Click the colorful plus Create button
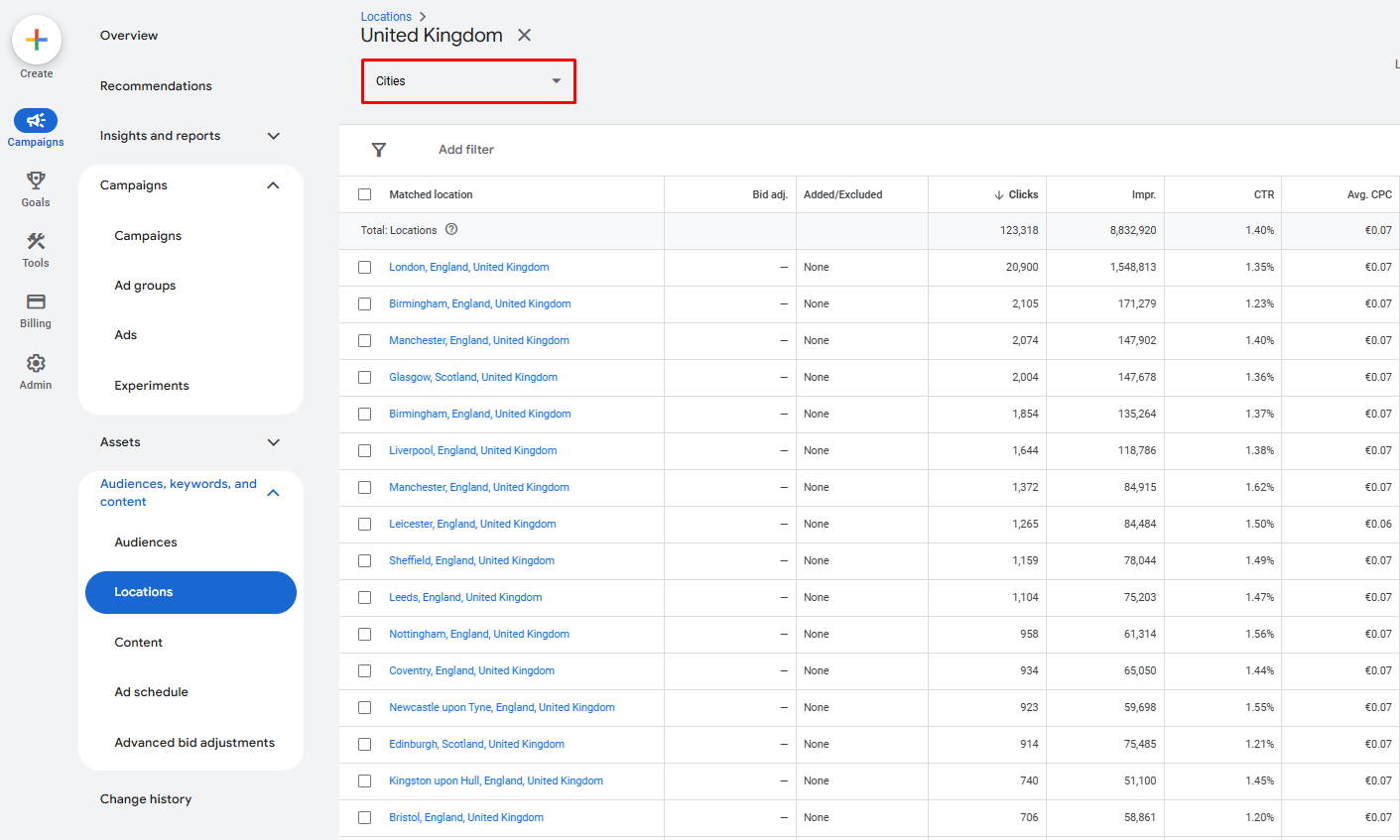The height and width of the screenshot is (840, 1400). click(37, 41)
